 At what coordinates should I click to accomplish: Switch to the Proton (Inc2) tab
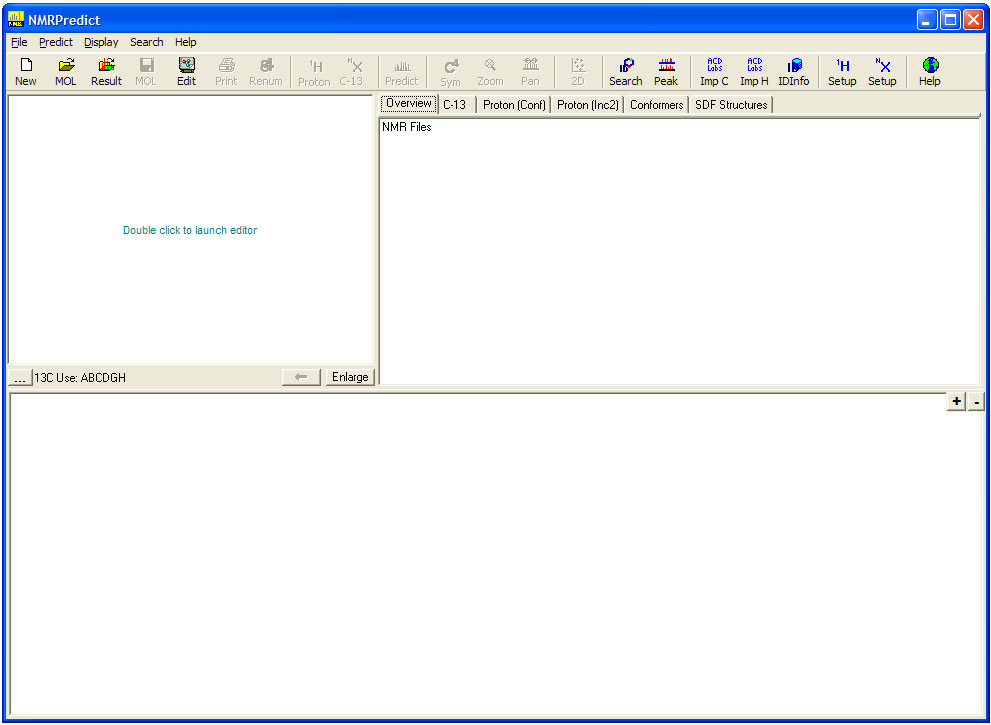coord(588,105)
